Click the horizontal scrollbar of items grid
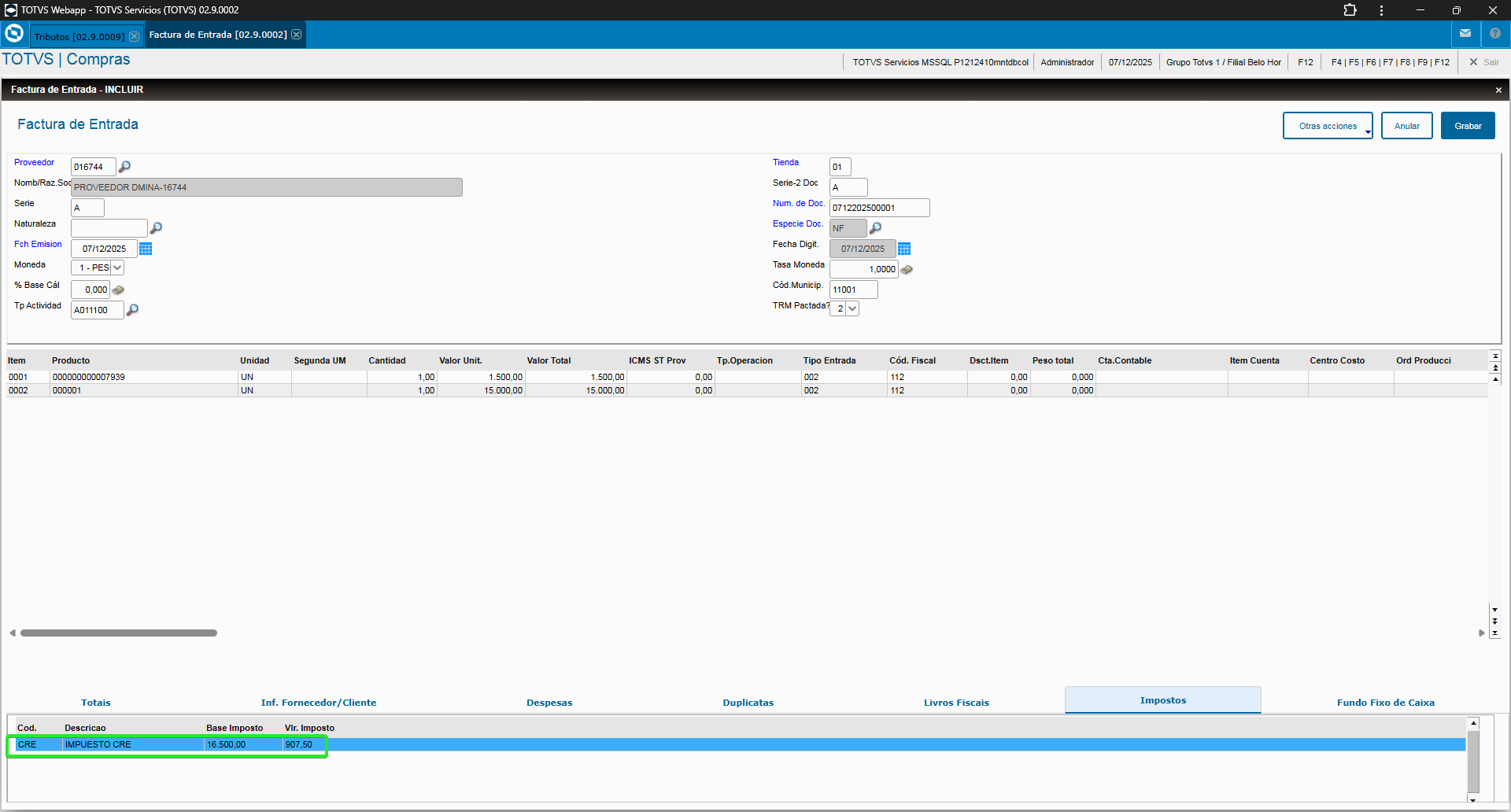 tap(119, 633)
